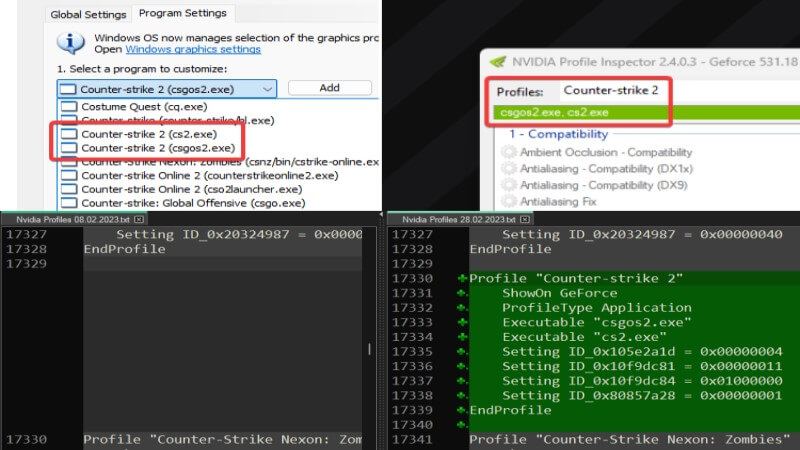The width and height of the screenshot is (800, 450).
Task: Open the program selection dropdown arrow
Action: tap(266, 89)
